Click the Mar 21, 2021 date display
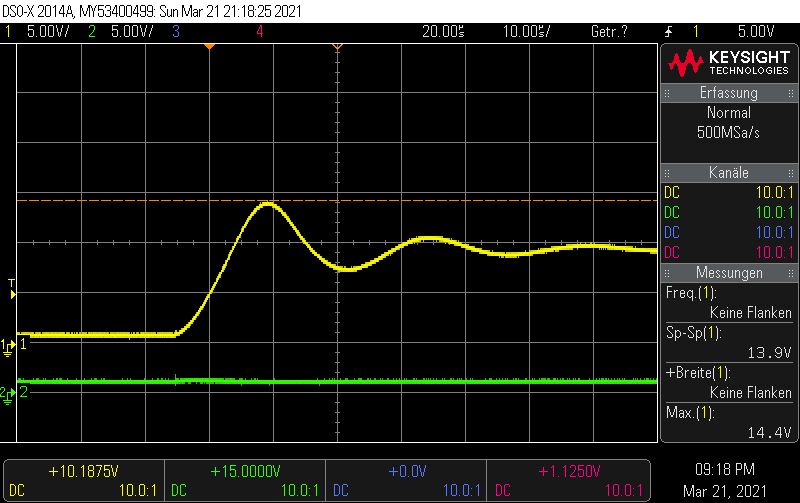Image resolution: width=800 pixels, height=503 pixels. 724,491
